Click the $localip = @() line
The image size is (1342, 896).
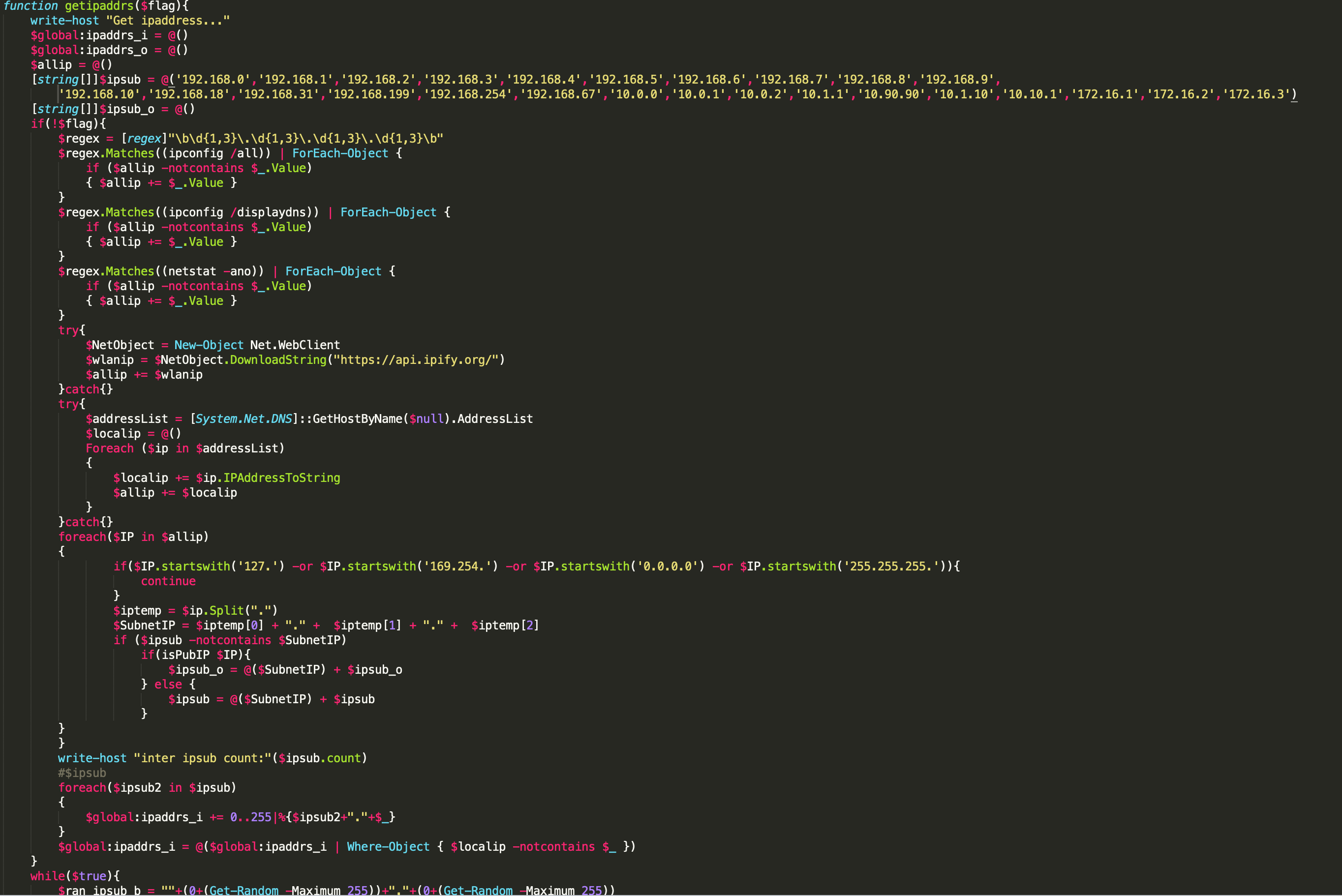point(133,434)
